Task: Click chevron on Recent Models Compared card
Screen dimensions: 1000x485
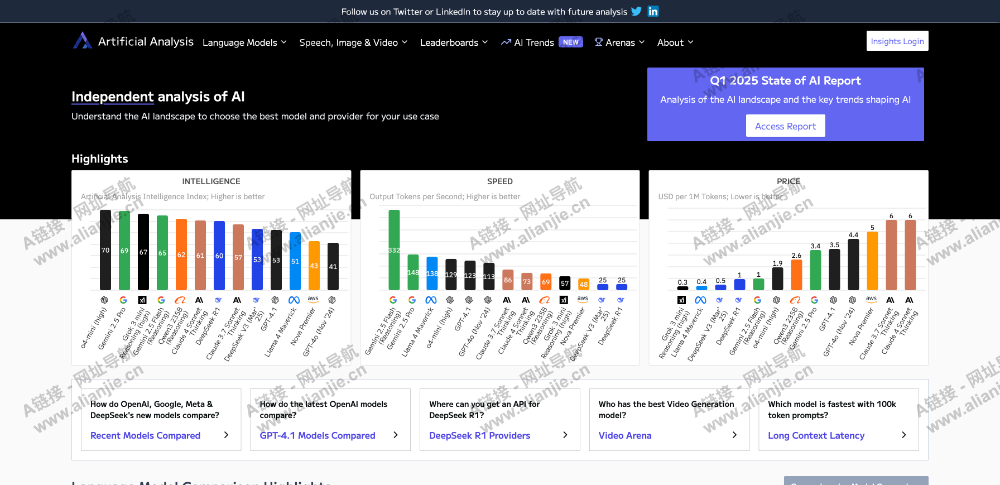Action: [226, 435]
